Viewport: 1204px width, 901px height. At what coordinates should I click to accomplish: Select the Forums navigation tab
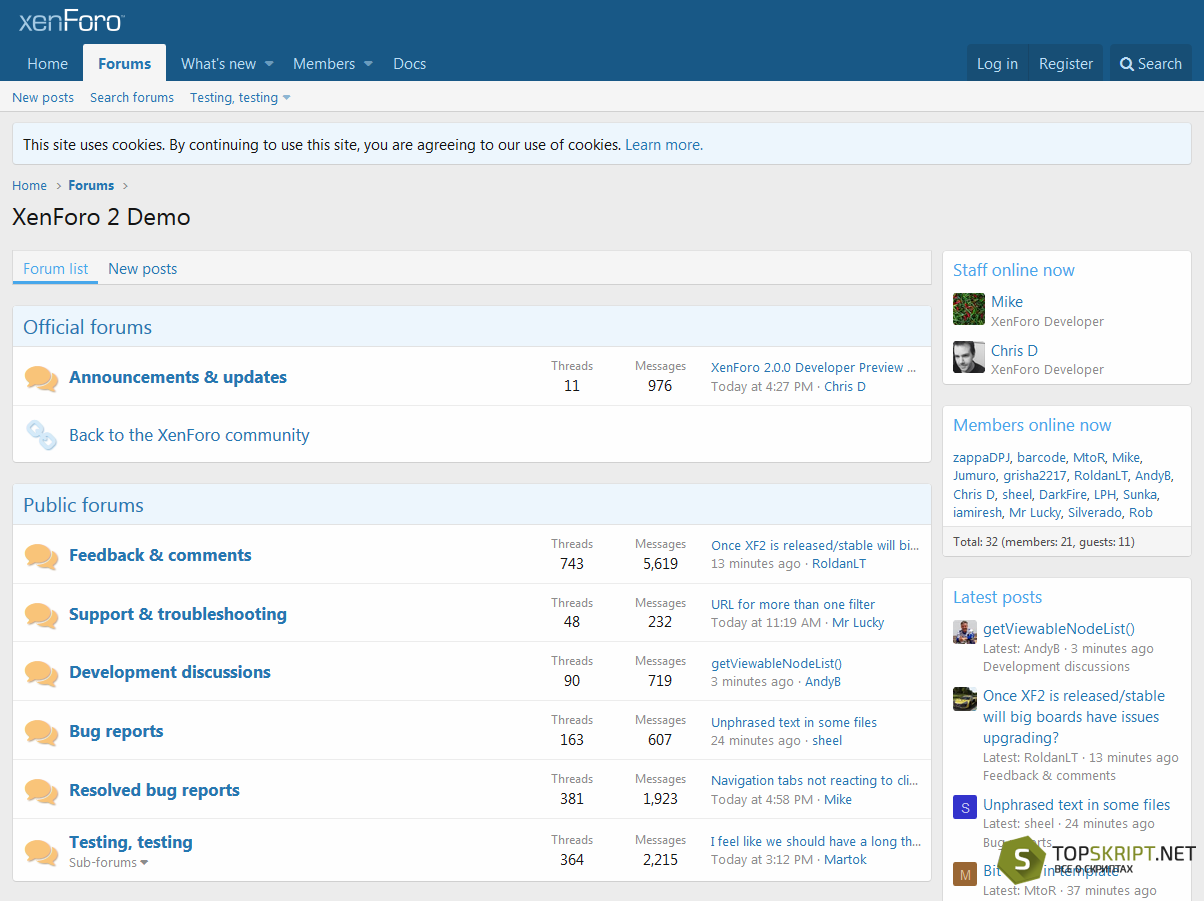tap(125, 64)
